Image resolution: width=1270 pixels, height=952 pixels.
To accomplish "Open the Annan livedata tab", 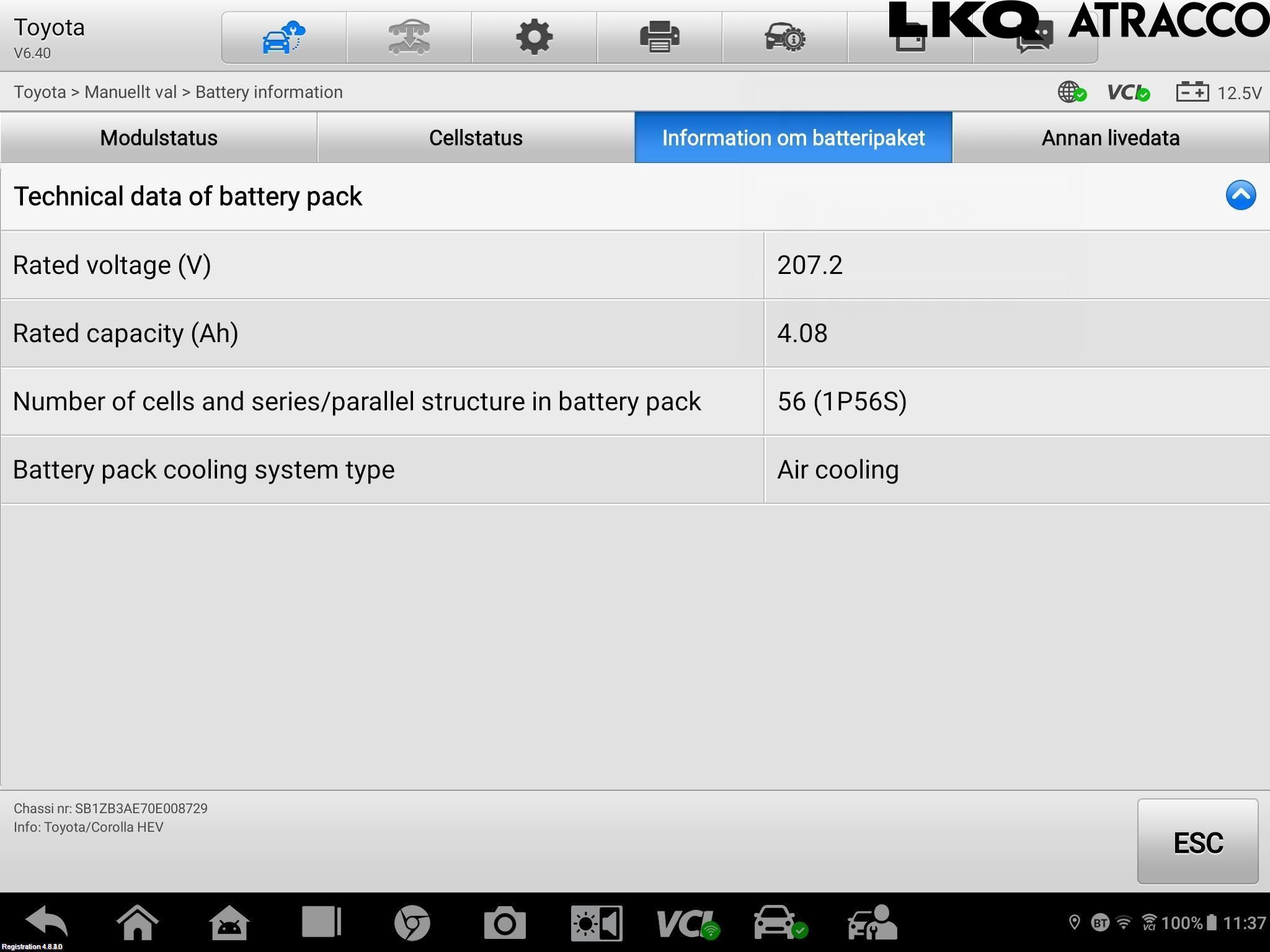I will tap(1110, 138).
